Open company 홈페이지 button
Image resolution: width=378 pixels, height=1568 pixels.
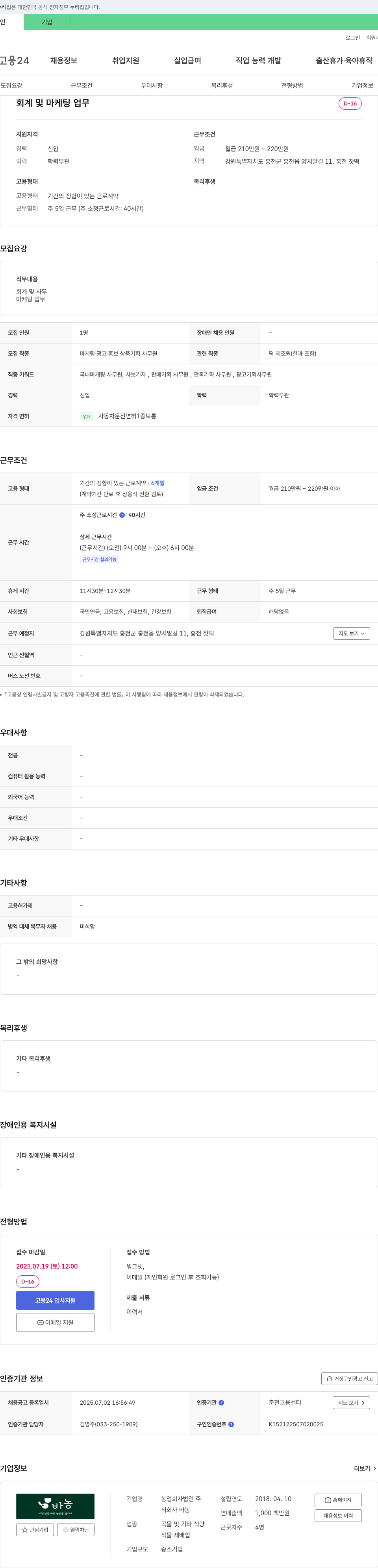pos(338,1500)
